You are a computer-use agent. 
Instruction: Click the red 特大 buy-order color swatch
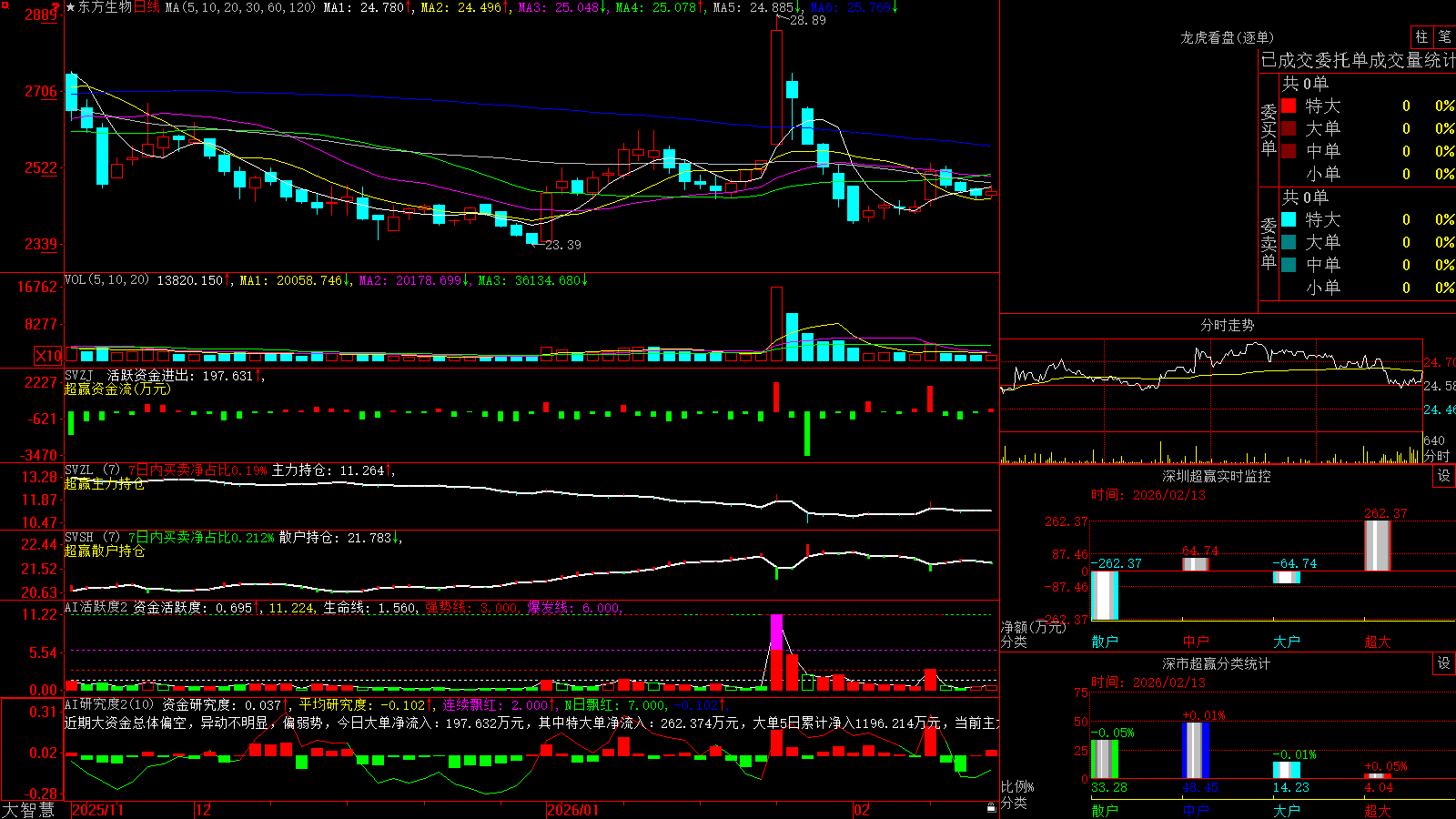tap(1289, 106)
